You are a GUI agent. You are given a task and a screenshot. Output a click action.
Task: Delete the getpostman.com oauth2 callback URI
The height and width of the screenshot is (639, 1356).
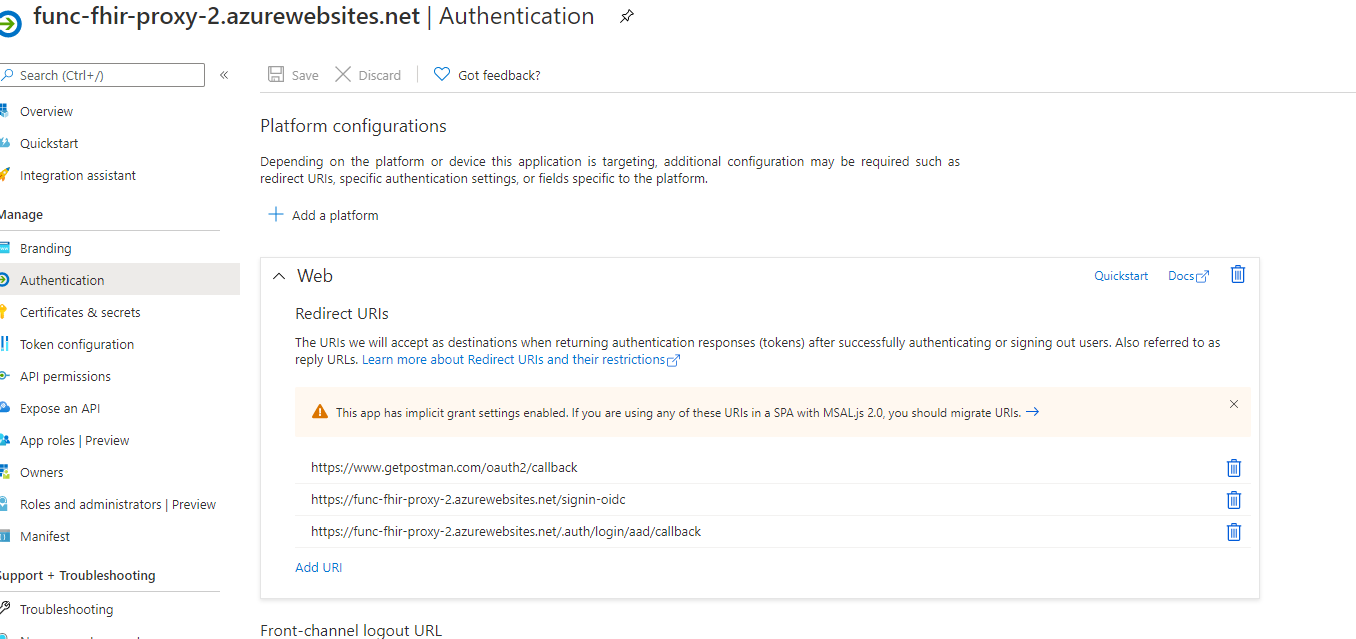(x=1233, y=468)
